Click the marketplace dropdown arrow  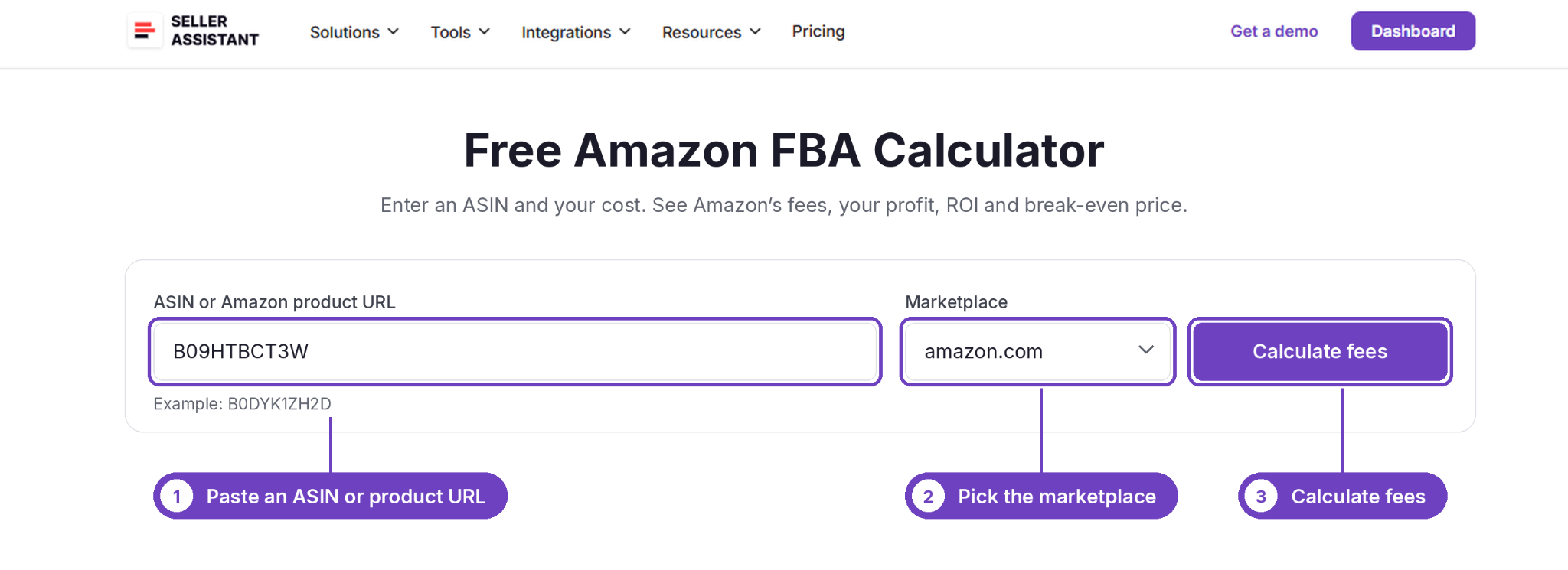[1146, 350]
